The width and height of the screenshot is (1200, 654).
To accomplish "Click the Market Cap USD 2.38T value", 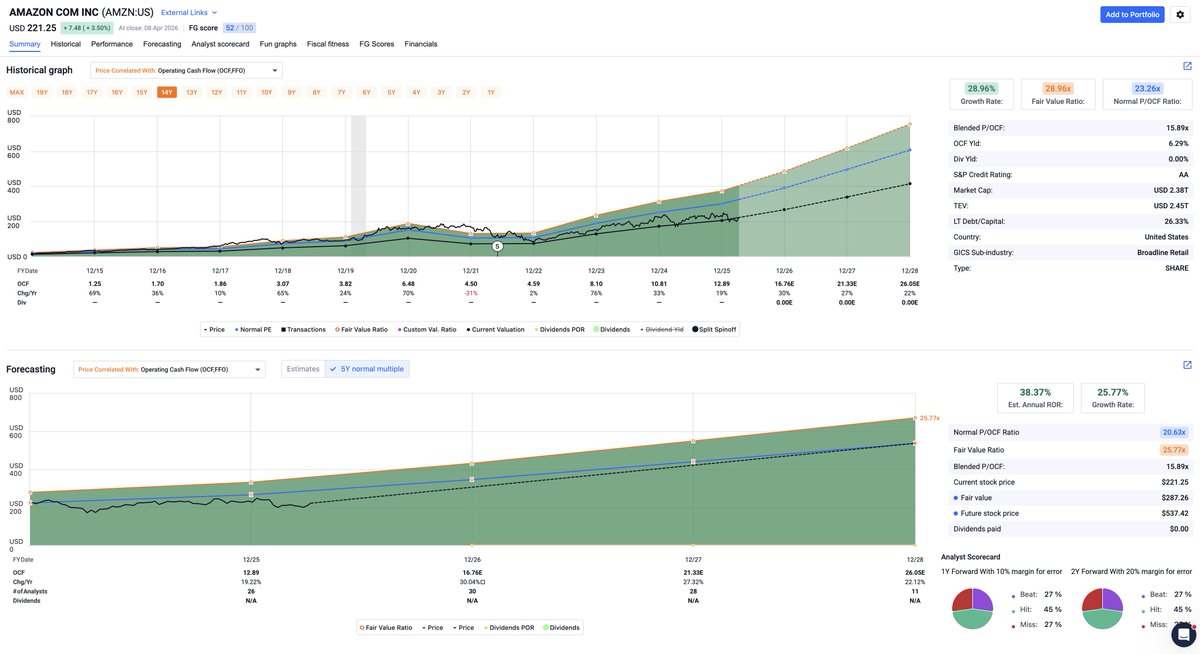I will coord(1171,190).
